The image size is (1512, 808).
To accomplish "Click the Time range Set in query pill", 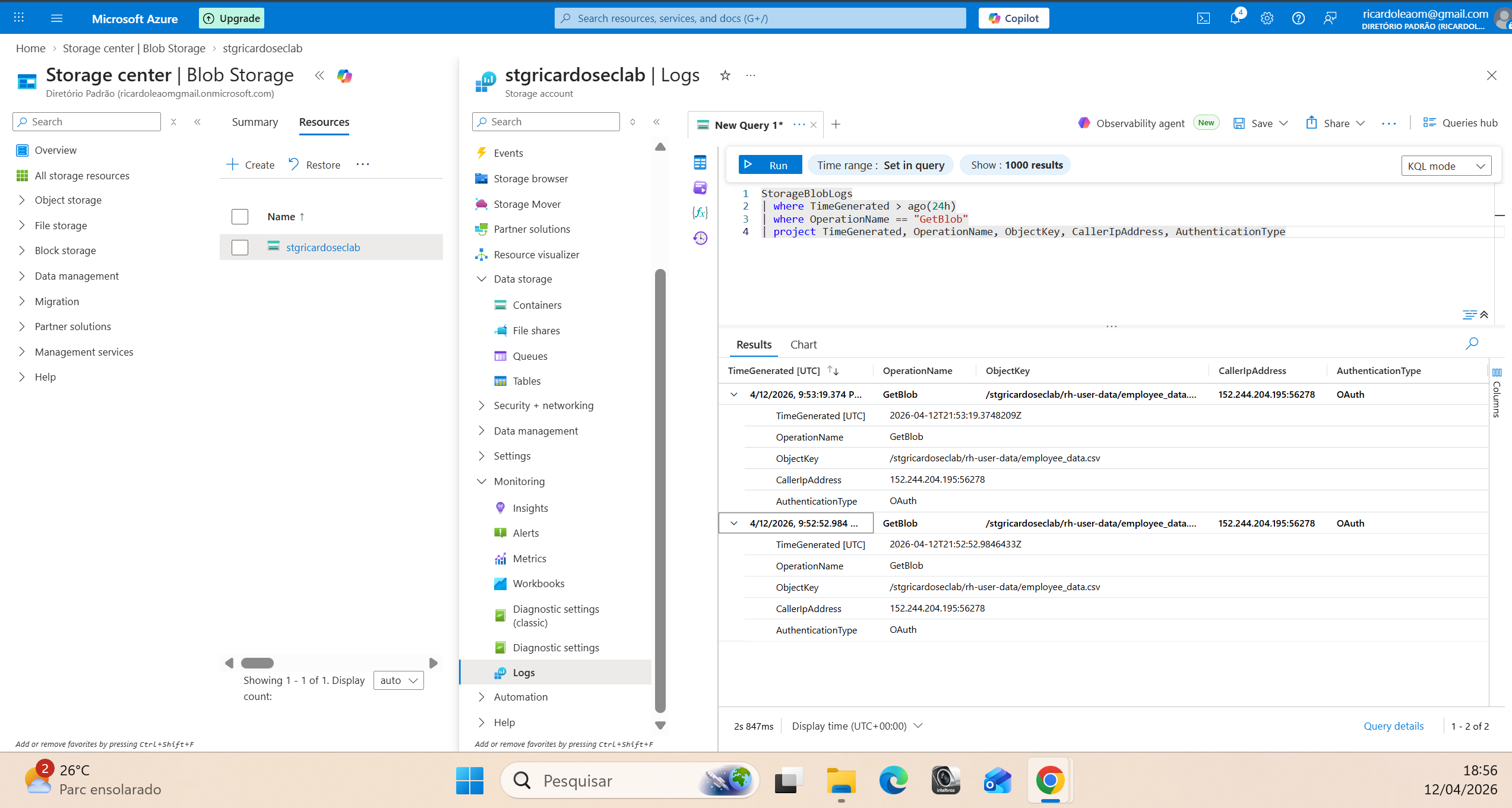I will [x=881, y=165].
